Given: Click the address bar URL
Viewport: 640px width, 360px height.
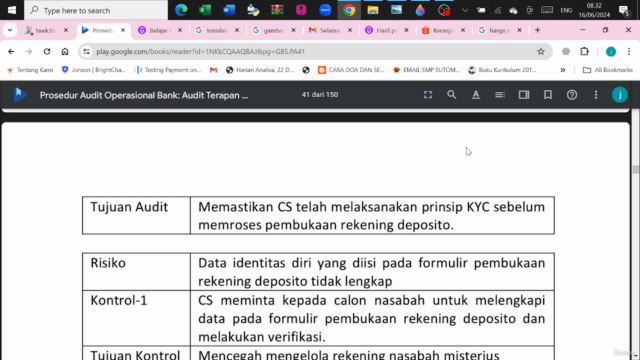Looking at the screenshot, I should click(x=200, y=51).
